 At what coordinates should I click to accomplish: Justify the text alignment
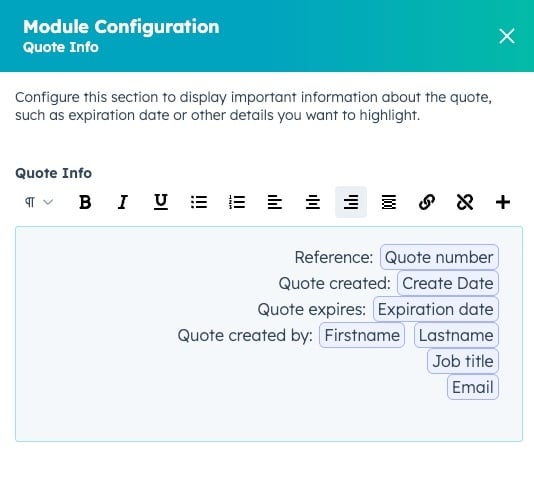tap(389, 202)
